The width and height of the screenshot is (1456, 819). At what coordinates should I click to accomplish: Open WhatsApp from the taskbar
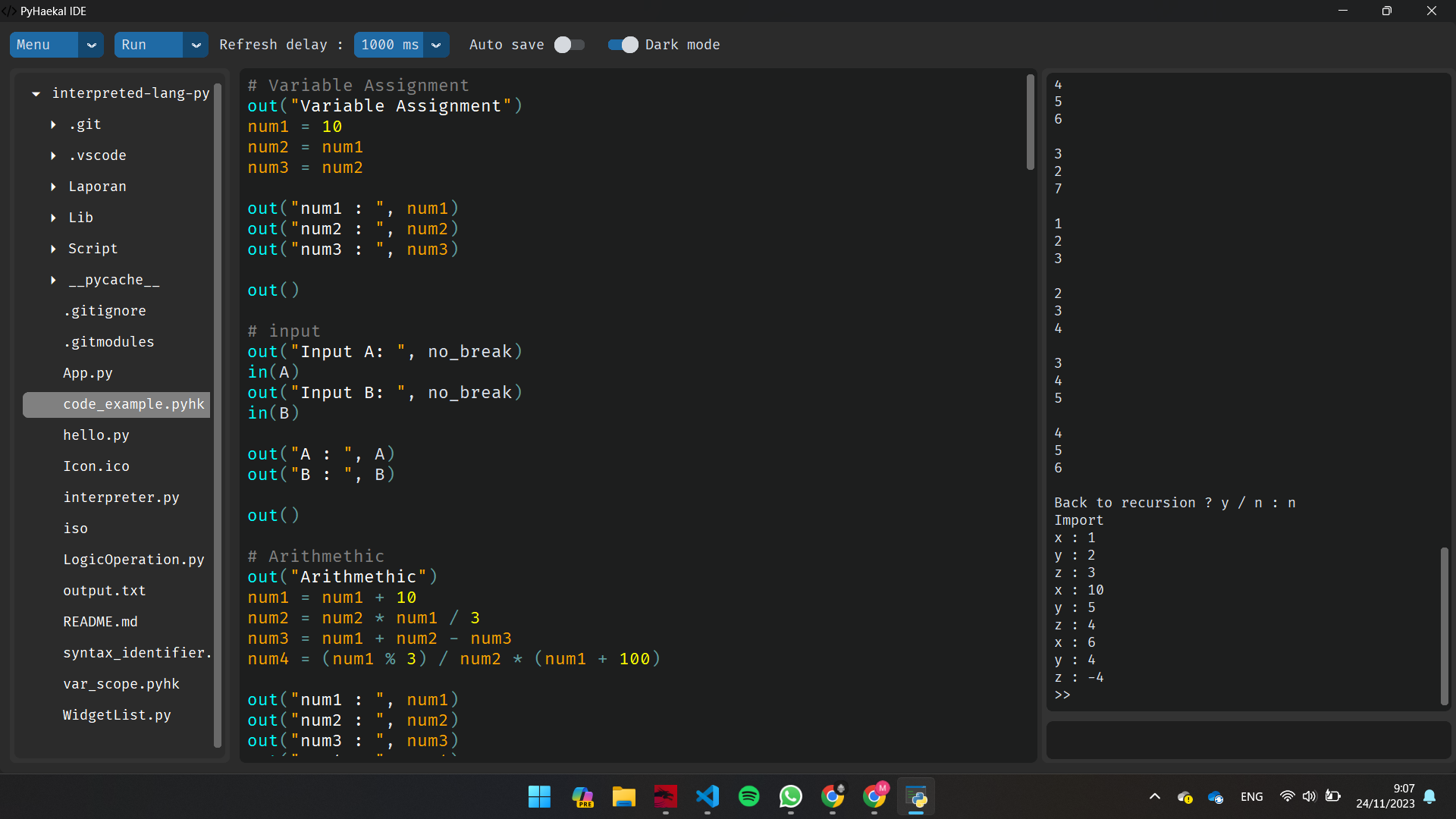(x=789, y=797)
